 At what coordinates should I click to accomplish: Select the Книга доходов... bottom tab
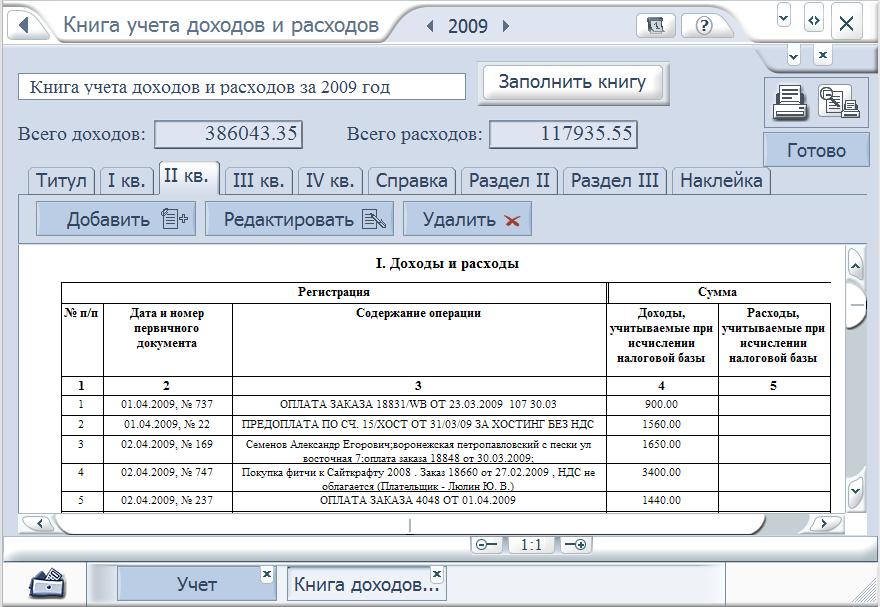tap(366, 584)
